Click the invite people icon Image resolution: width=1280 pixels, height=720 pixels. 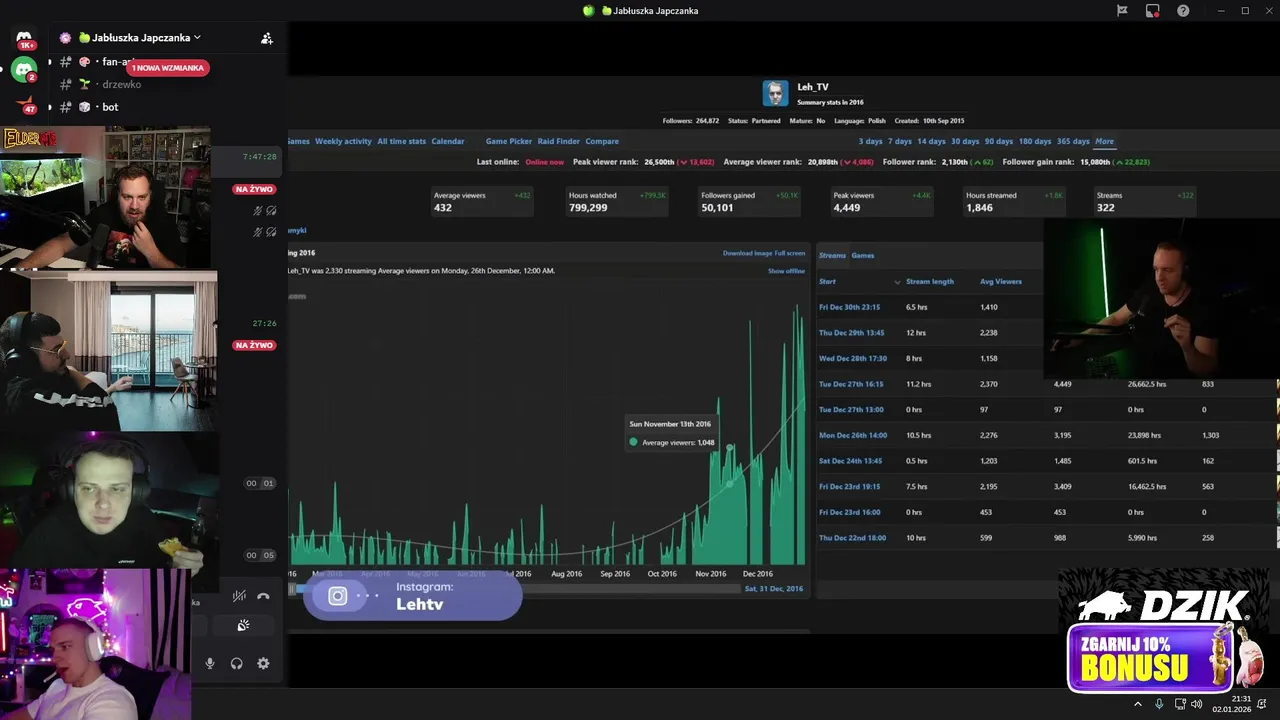pos(267,38)
